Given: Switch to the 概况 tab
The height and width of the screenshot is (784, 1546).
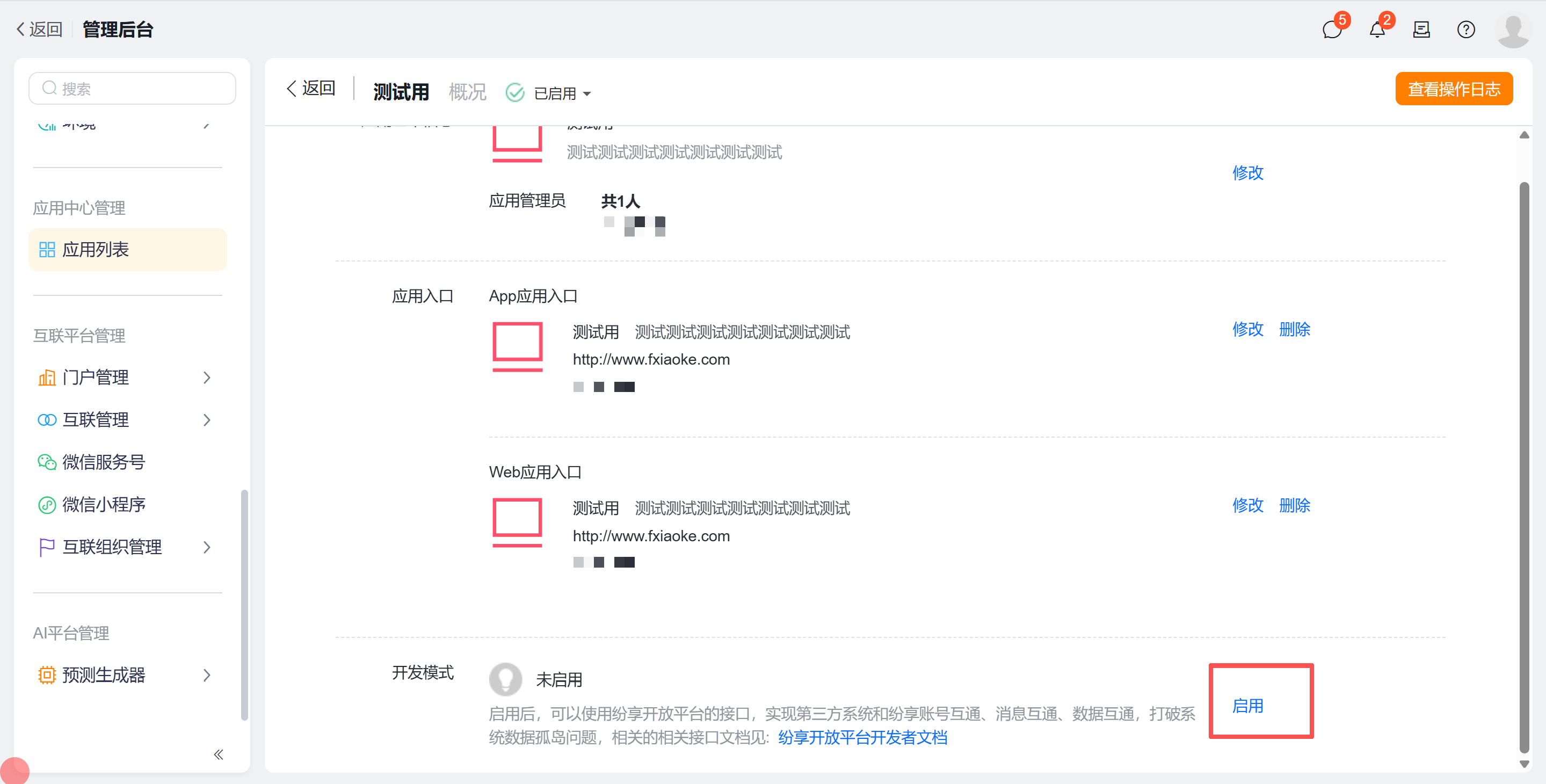Looking at the screenshot, I should click(x=467, y=91).
